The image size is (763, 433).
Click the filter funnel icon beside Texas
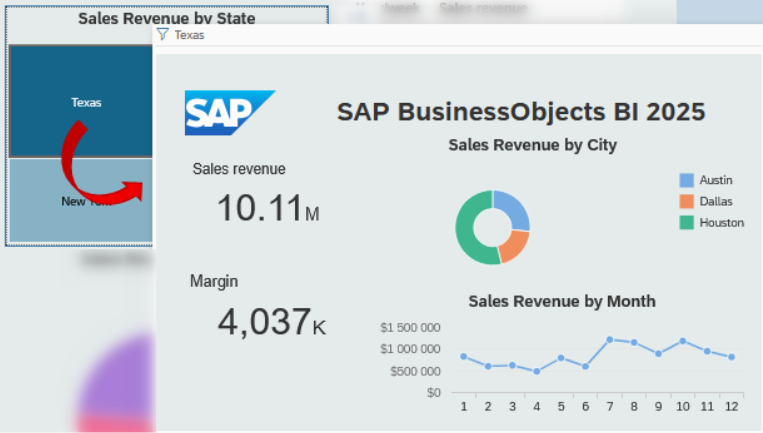pos(163,35)
